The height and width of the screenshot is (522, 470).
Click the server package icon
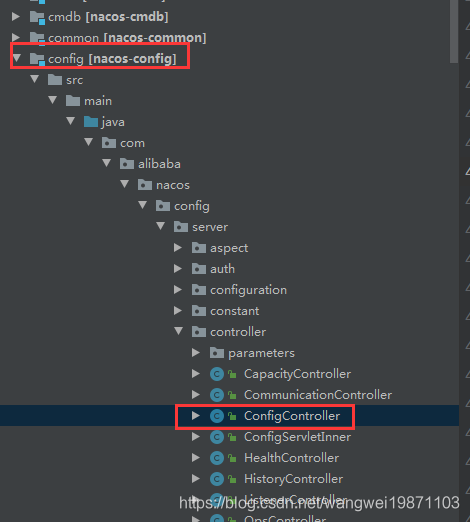pyautogui.click(x=181, y=227)
